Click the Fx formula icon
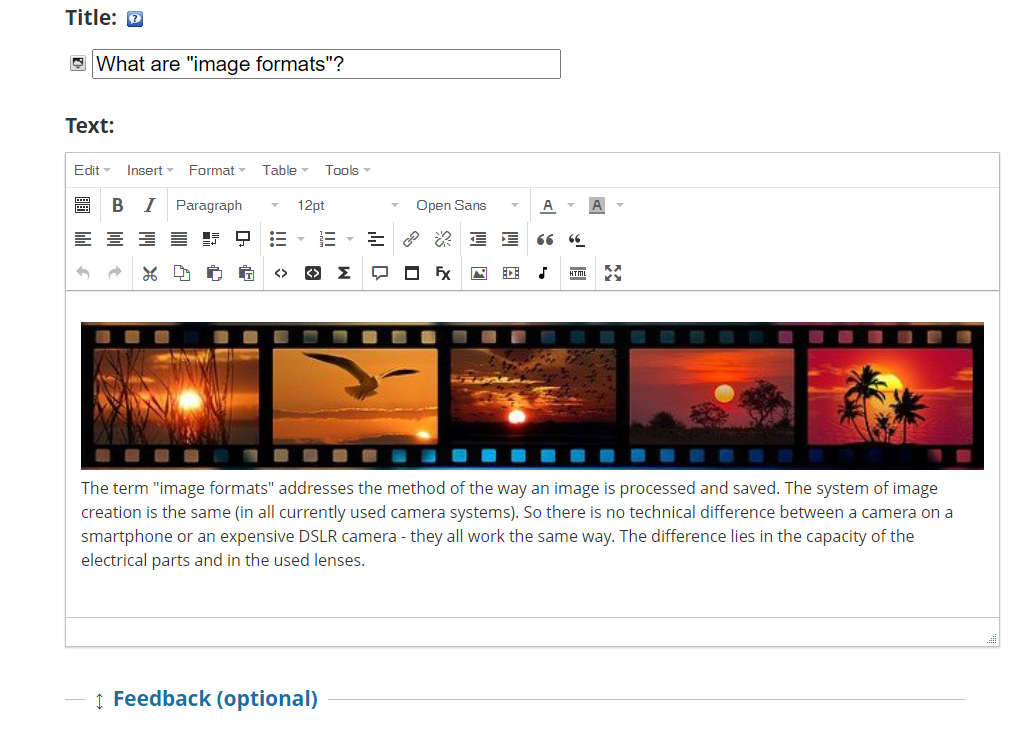This screenshot has height=731, width=1026. [443, 274]
